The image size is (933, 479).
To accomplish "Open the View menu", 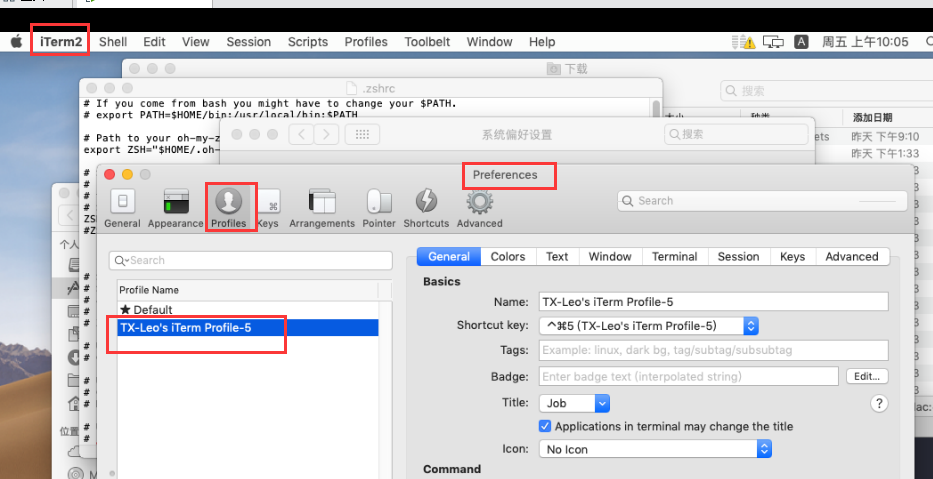I will [x=196, y=42].
